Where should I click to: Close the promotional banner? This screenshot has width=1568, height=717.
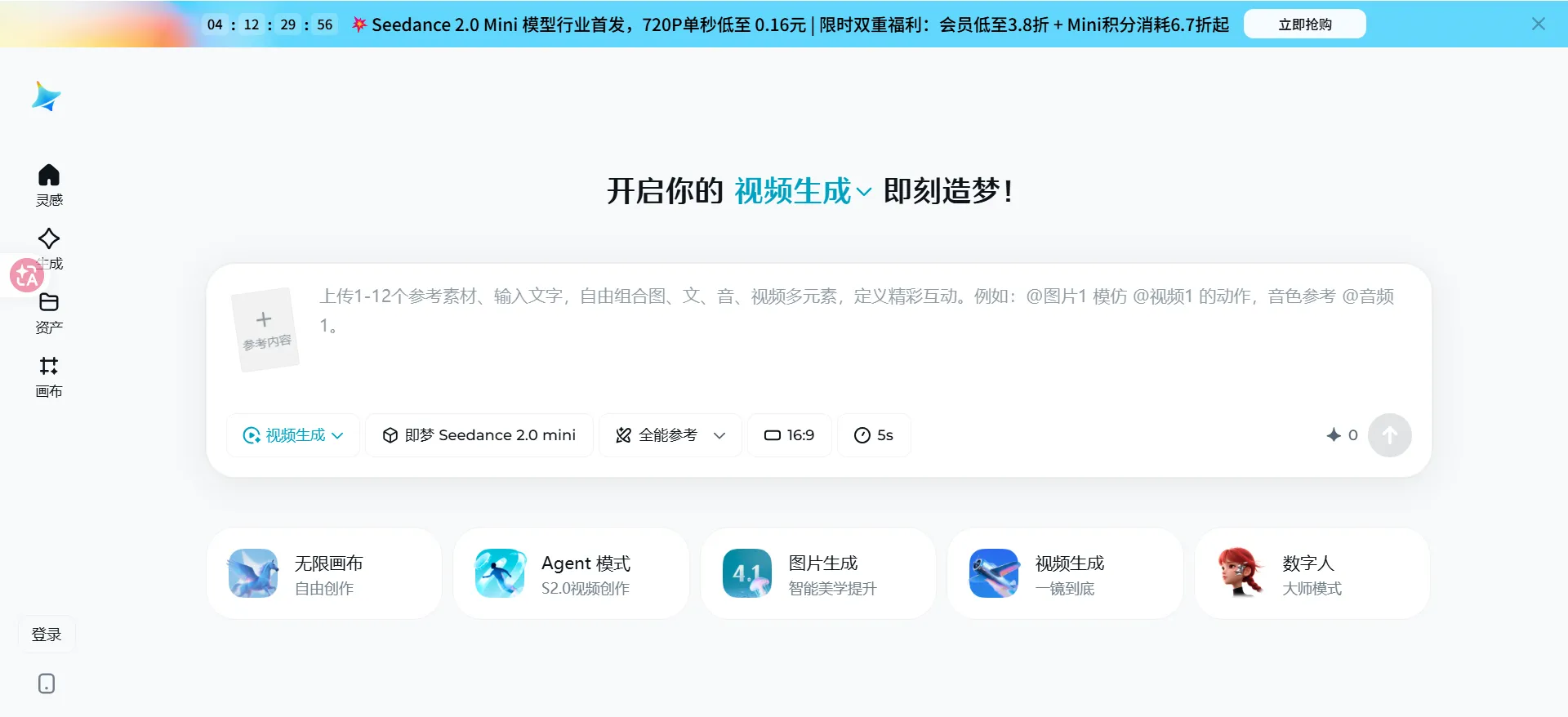tap(1538, 24)
